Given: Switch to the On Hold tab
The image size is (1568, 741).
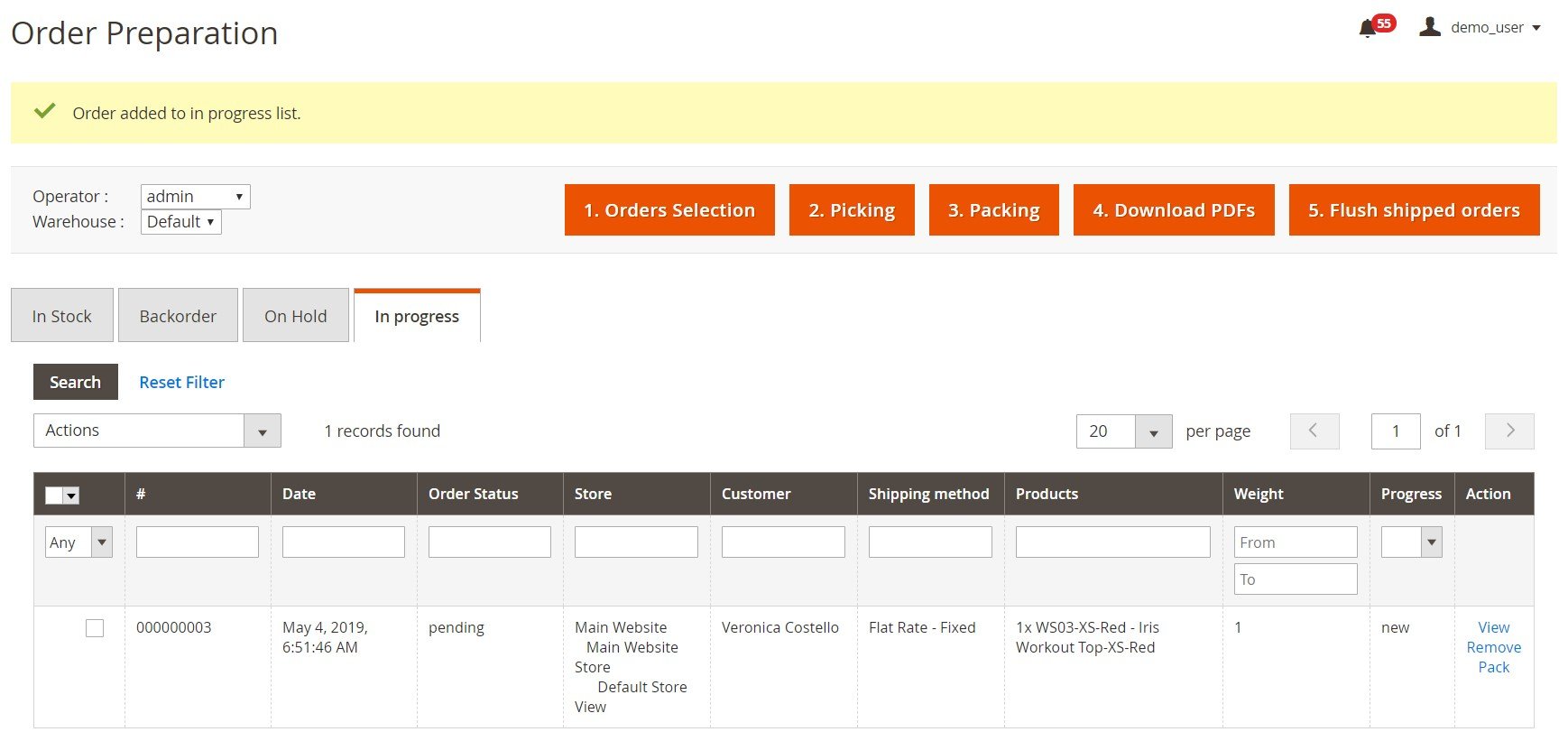Looking at the screenshot, I should pos(296,316).
